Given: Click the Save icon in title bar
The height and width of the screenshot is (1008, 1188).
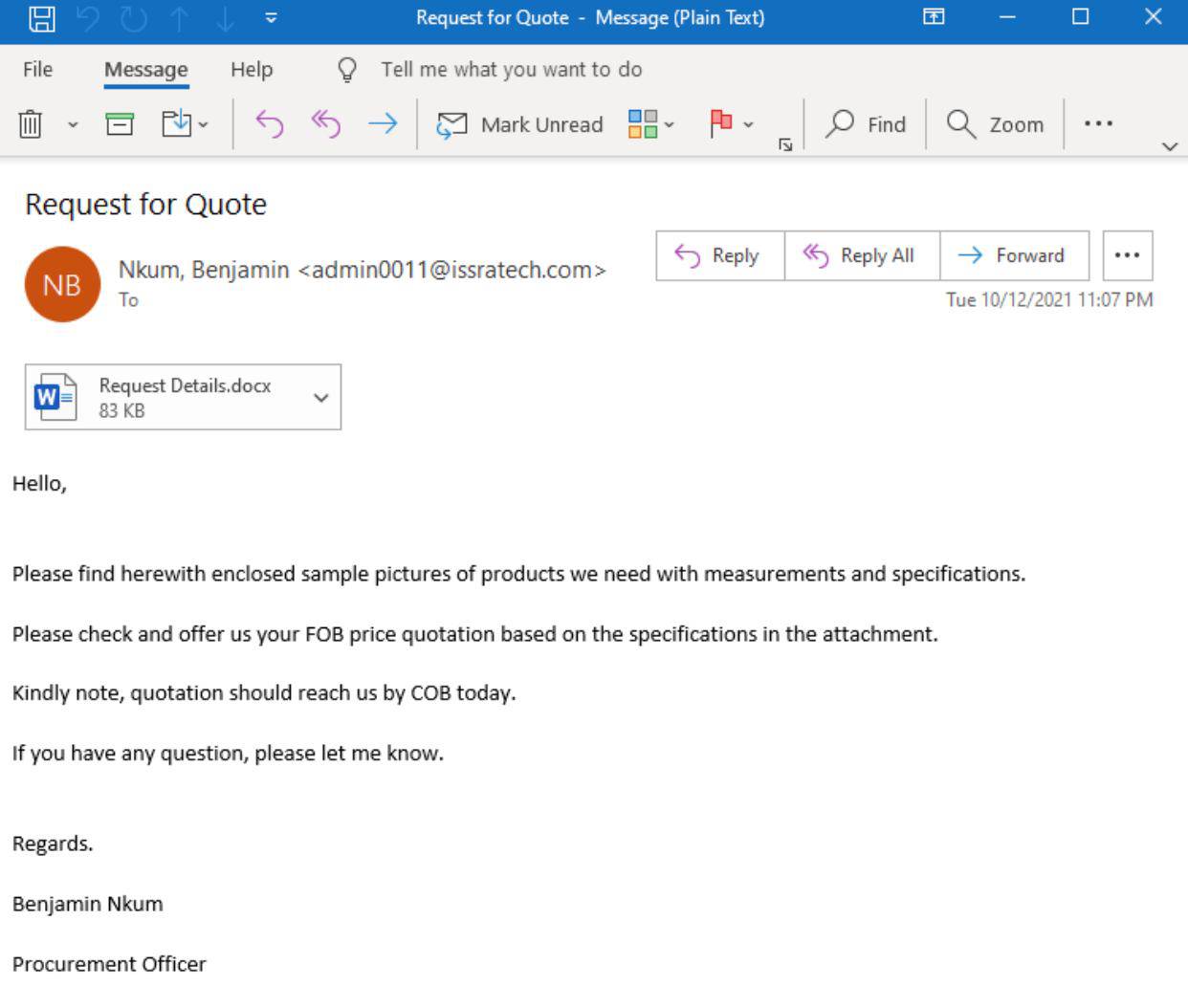Looking at the screenshot, I should [x=42, y=18].
